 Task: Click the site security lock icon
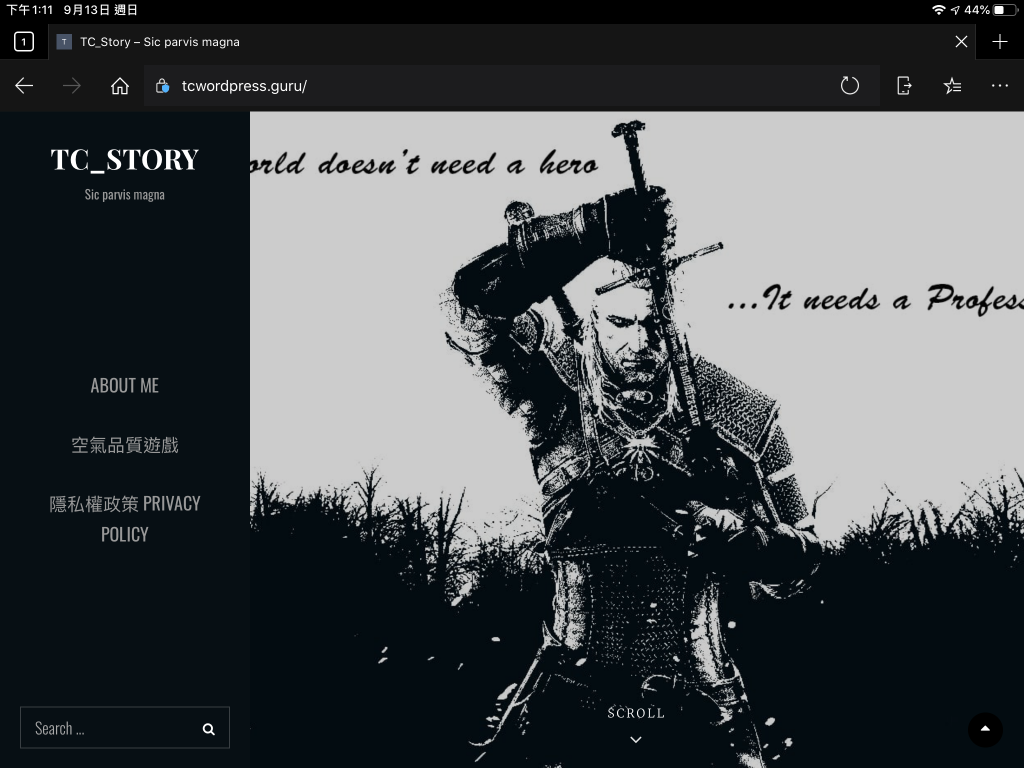tap(163, 86)
